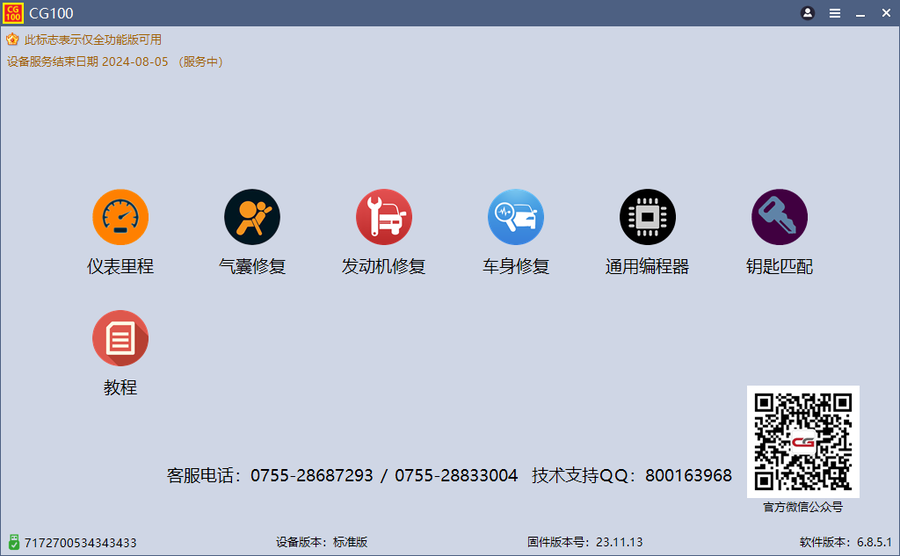
Task: Click the user account icon in title bar
Action: click(x=808, y=13)
